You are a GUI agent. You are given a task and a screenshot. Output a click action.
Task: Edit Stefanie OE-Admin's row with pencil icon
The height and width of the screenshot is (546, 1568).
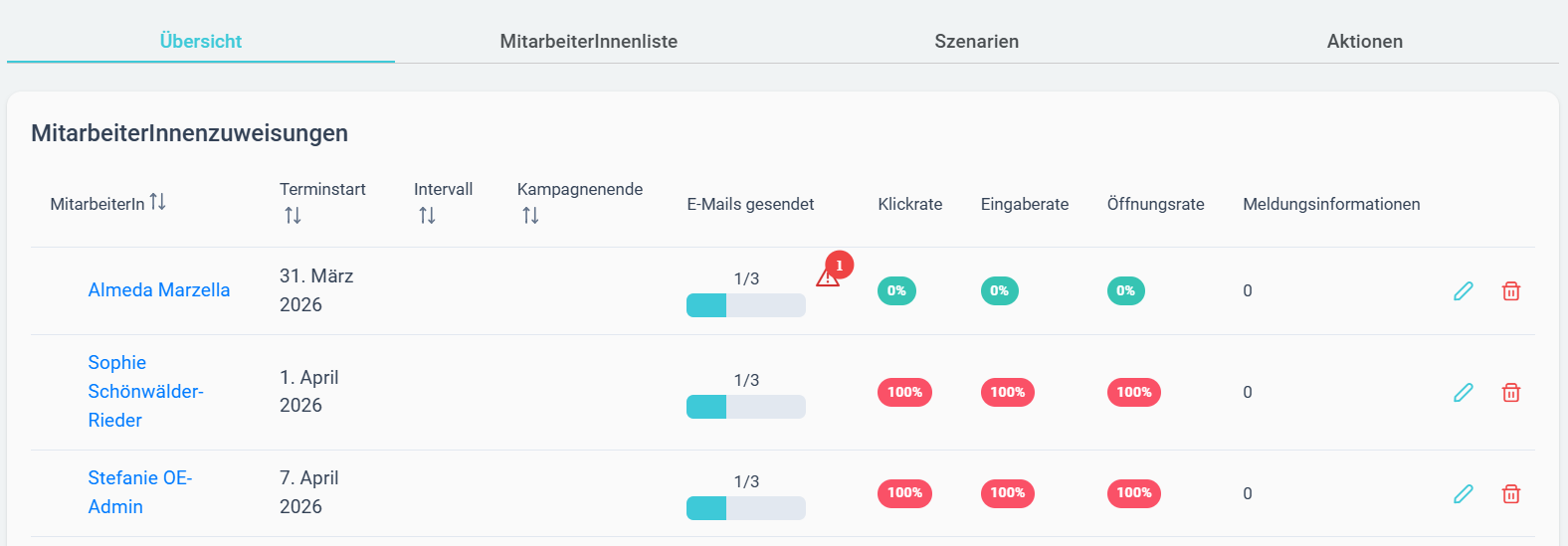pos(1464,493)
